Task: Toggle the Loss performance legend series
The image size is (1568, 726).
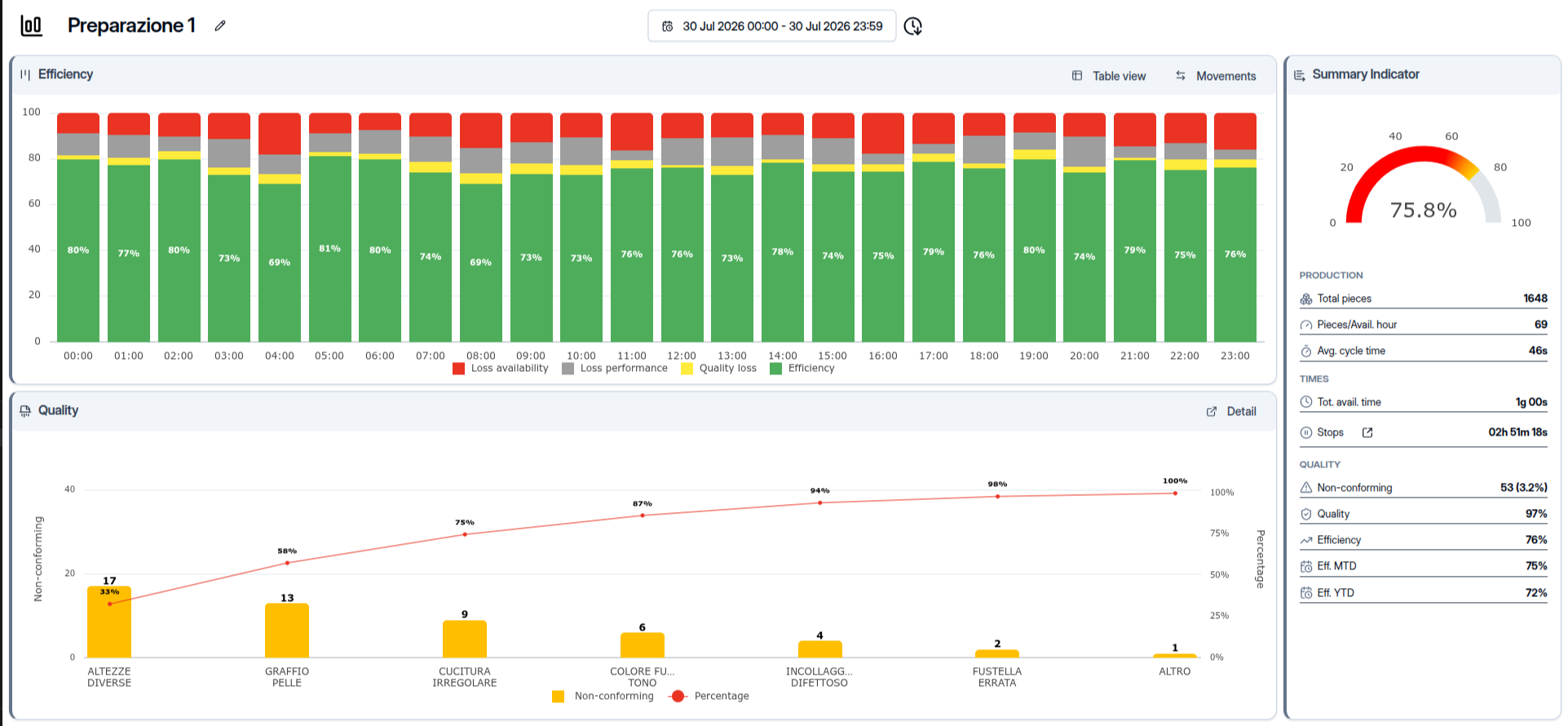Action: click(x=615, y=369)
